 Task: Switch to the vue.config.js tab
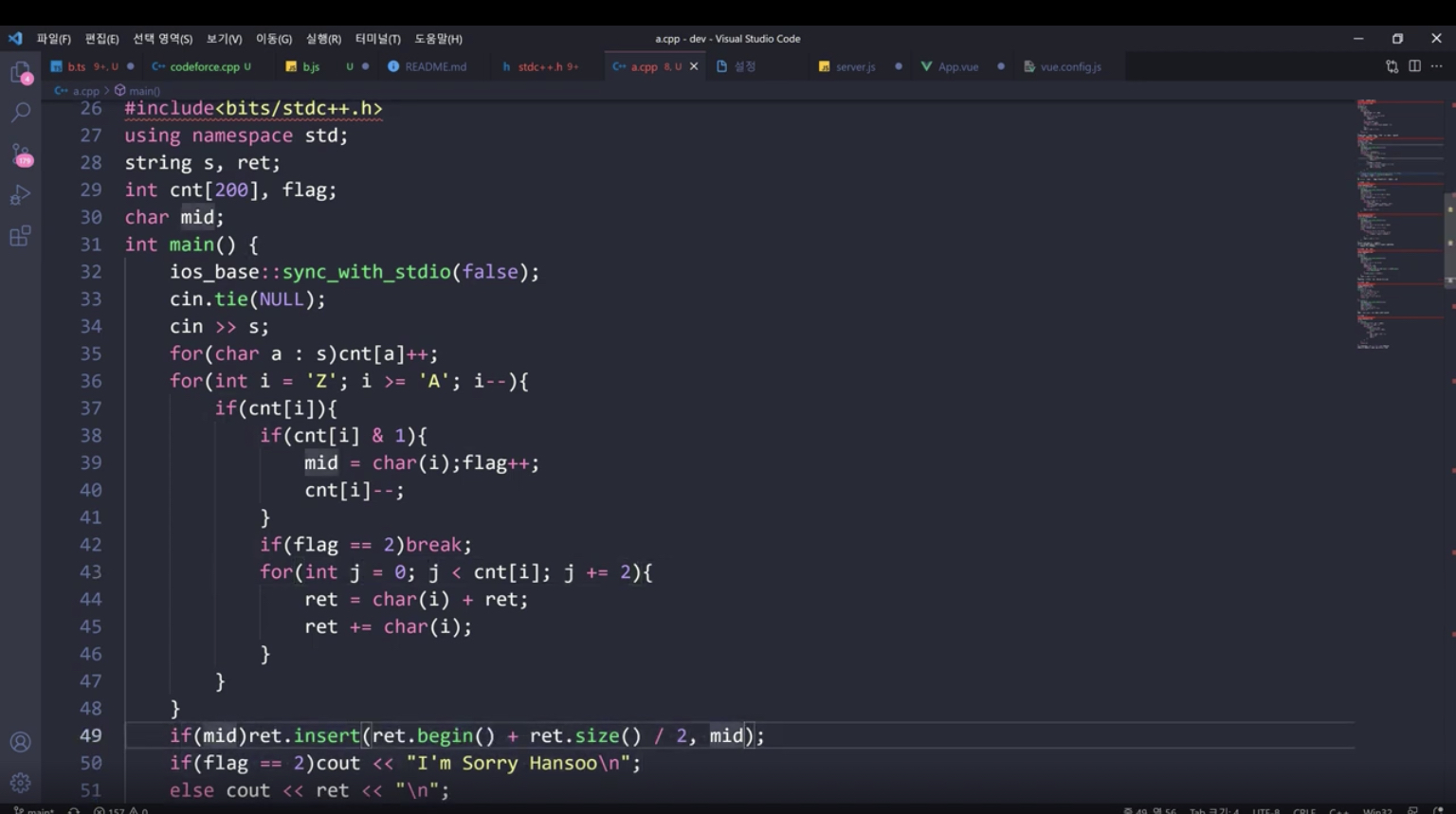click(1069, 66)
